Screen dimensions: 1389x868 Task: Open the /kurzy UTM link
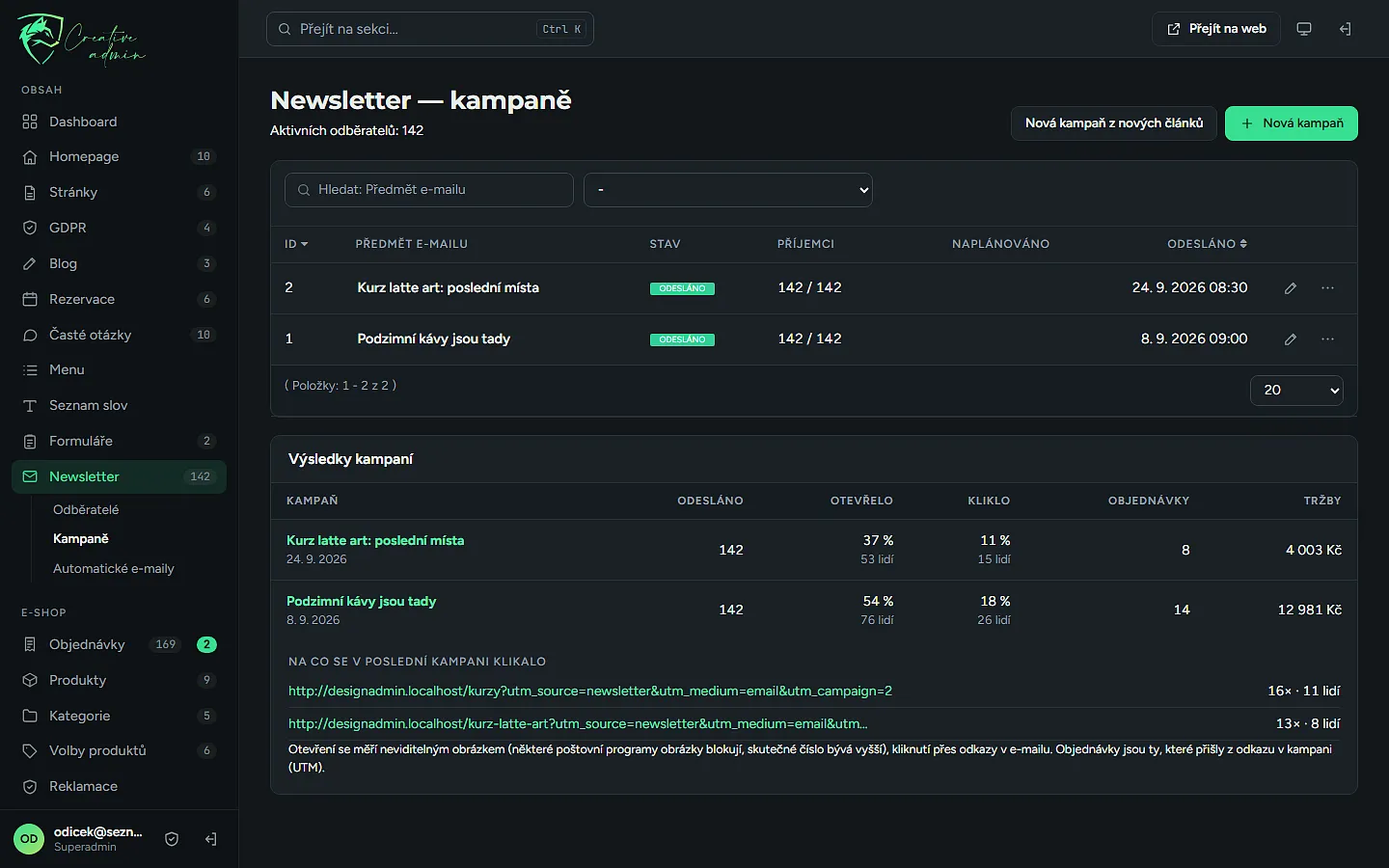click(590, 692)
